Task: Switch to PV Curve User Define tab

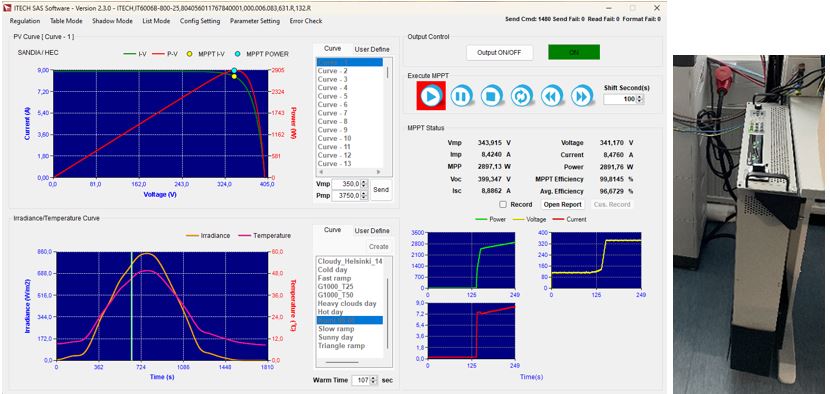Action: tap(372, 49)
